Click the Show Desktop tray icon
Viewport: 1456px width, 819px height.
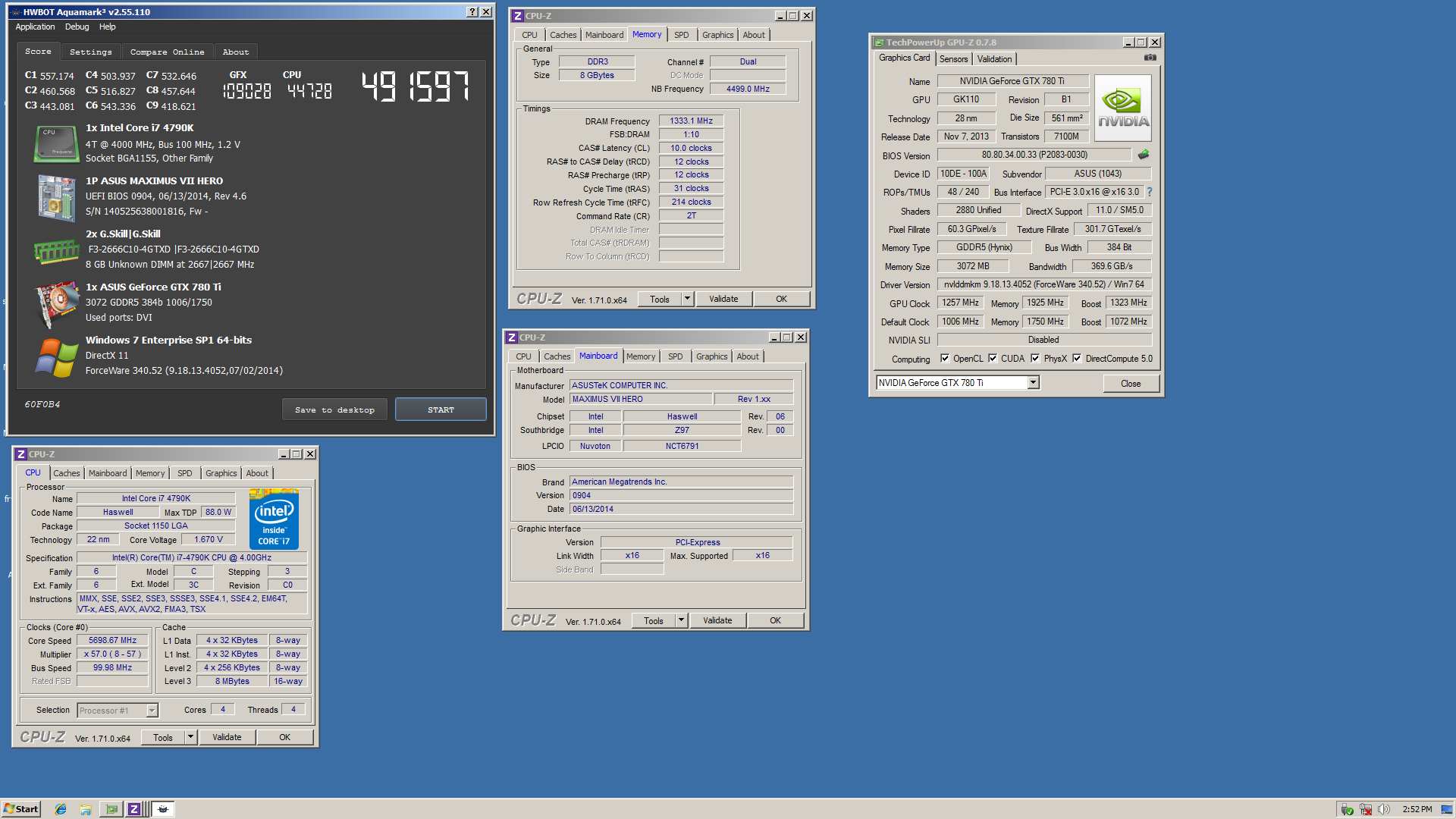tap(1447, 809)
